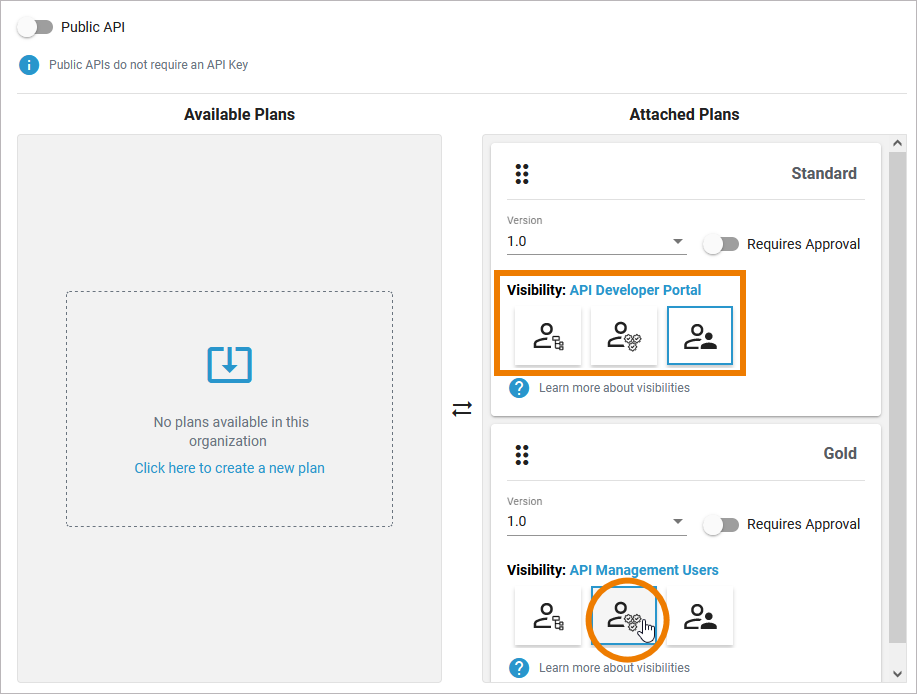Open the Standard plan Version dropdown
The height and width of the screenshot is (694, 917).
pyautogui.click(x=596, y=242)
